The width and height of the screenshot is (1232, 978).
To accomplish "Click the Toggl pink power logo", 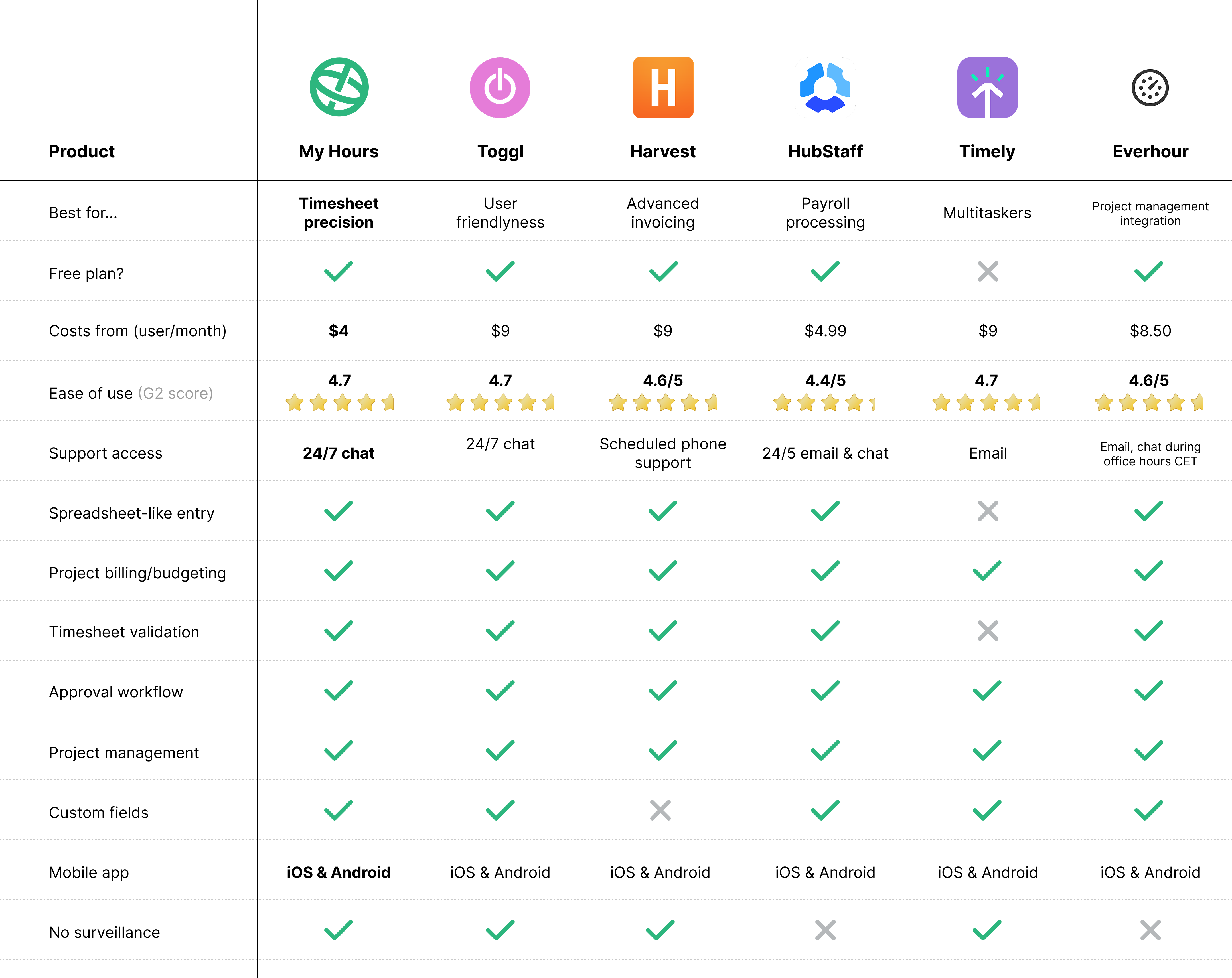I will 500,88.
